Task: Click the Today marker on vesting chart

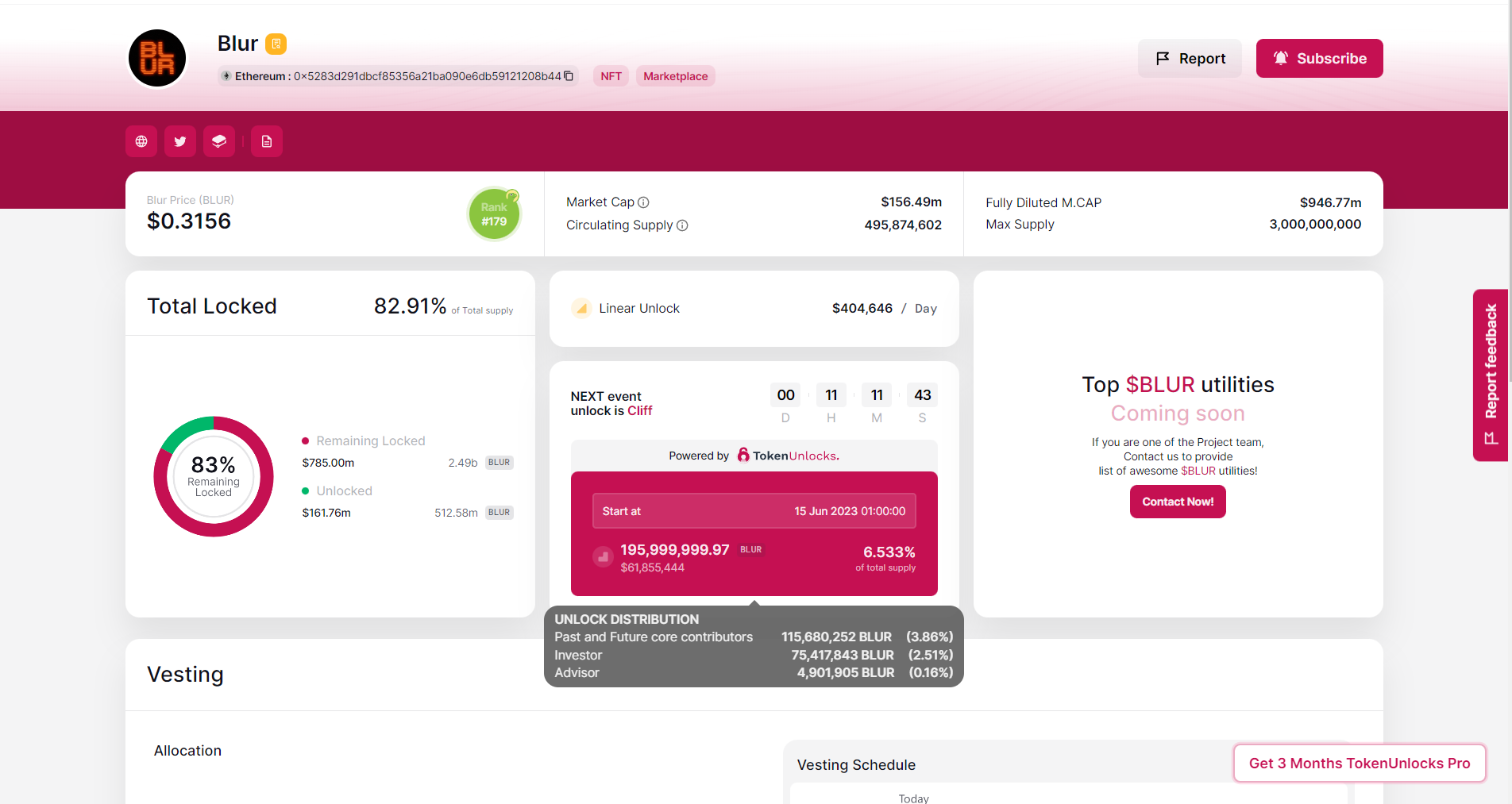Action: pyautogui.click(x=913, y=798)
